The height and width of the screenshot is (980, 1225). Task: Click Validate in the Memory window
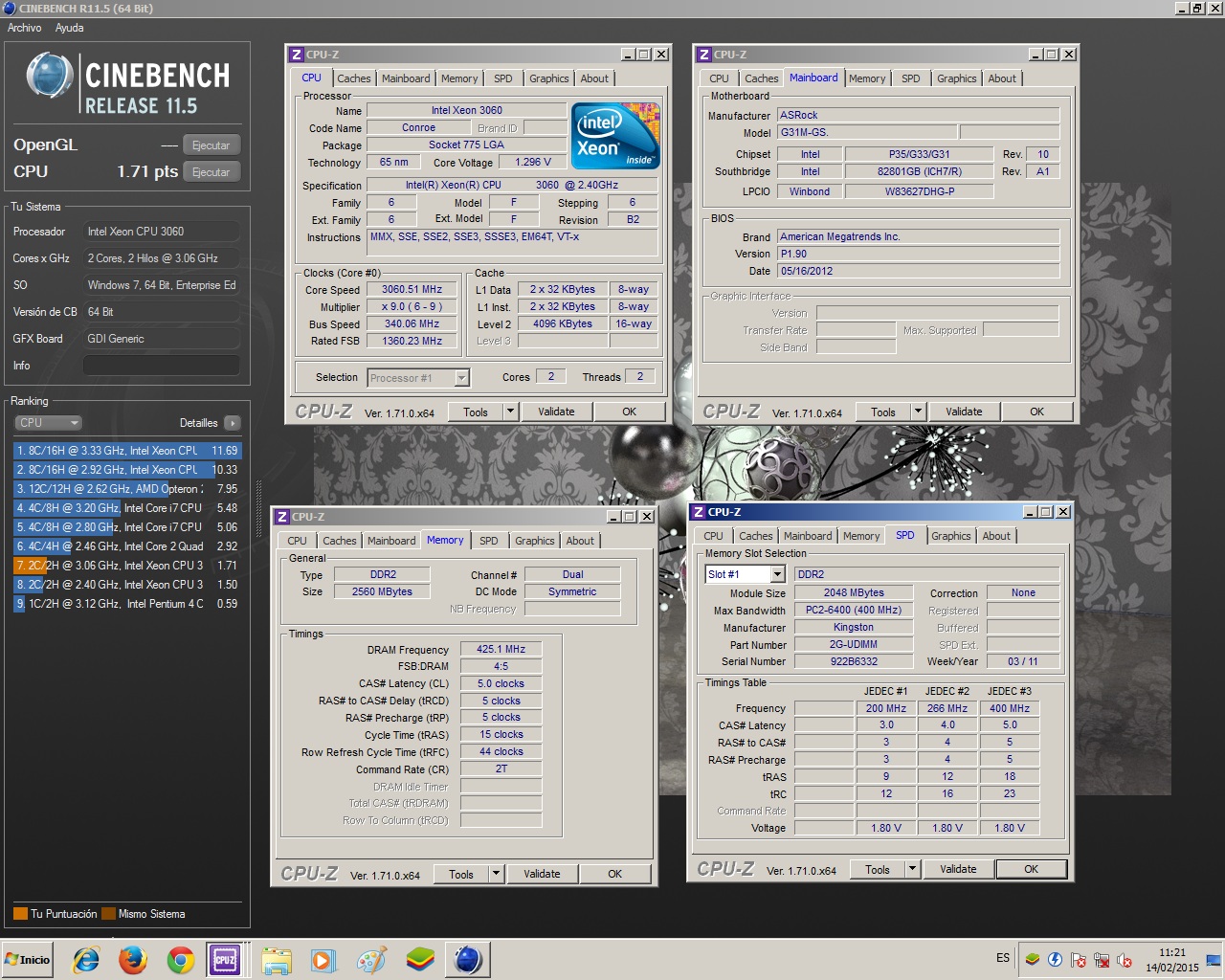tap(542, 874)
